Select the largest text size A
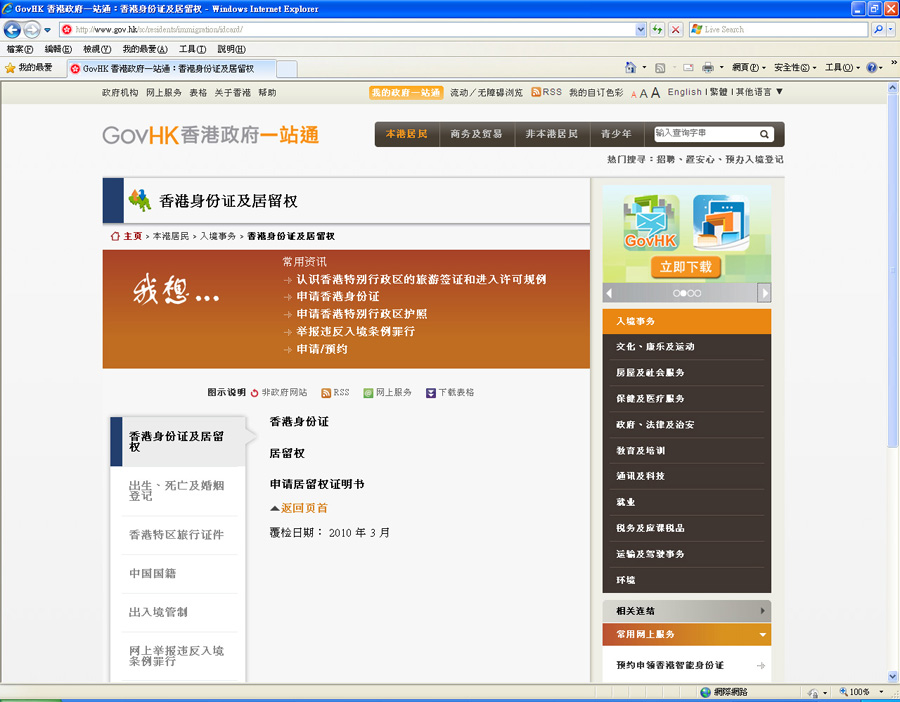Screen dimensions: 900x702 coord(656,92)
